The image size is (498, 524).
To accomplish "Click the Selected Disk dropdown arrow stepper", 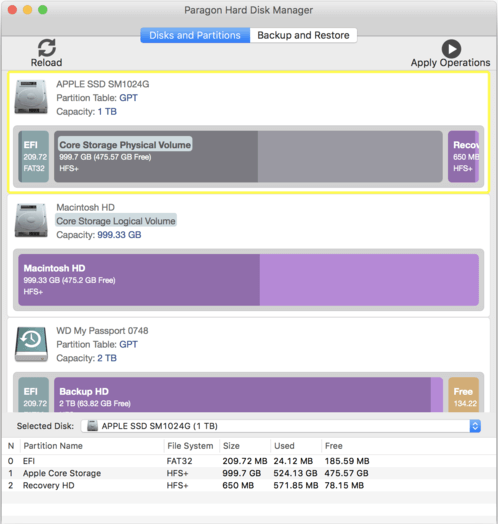I will (475, 426).
